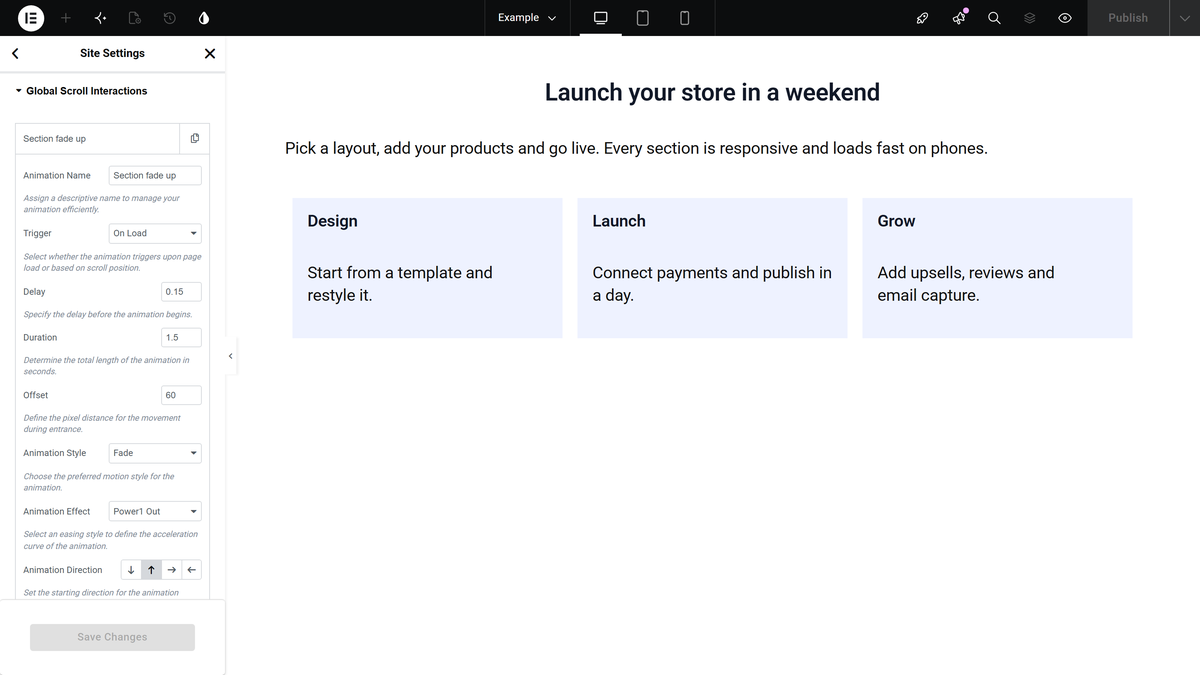Click 'Add upsells, reviews and email capture' text
1200x675 pixels.
coord(966,284)
